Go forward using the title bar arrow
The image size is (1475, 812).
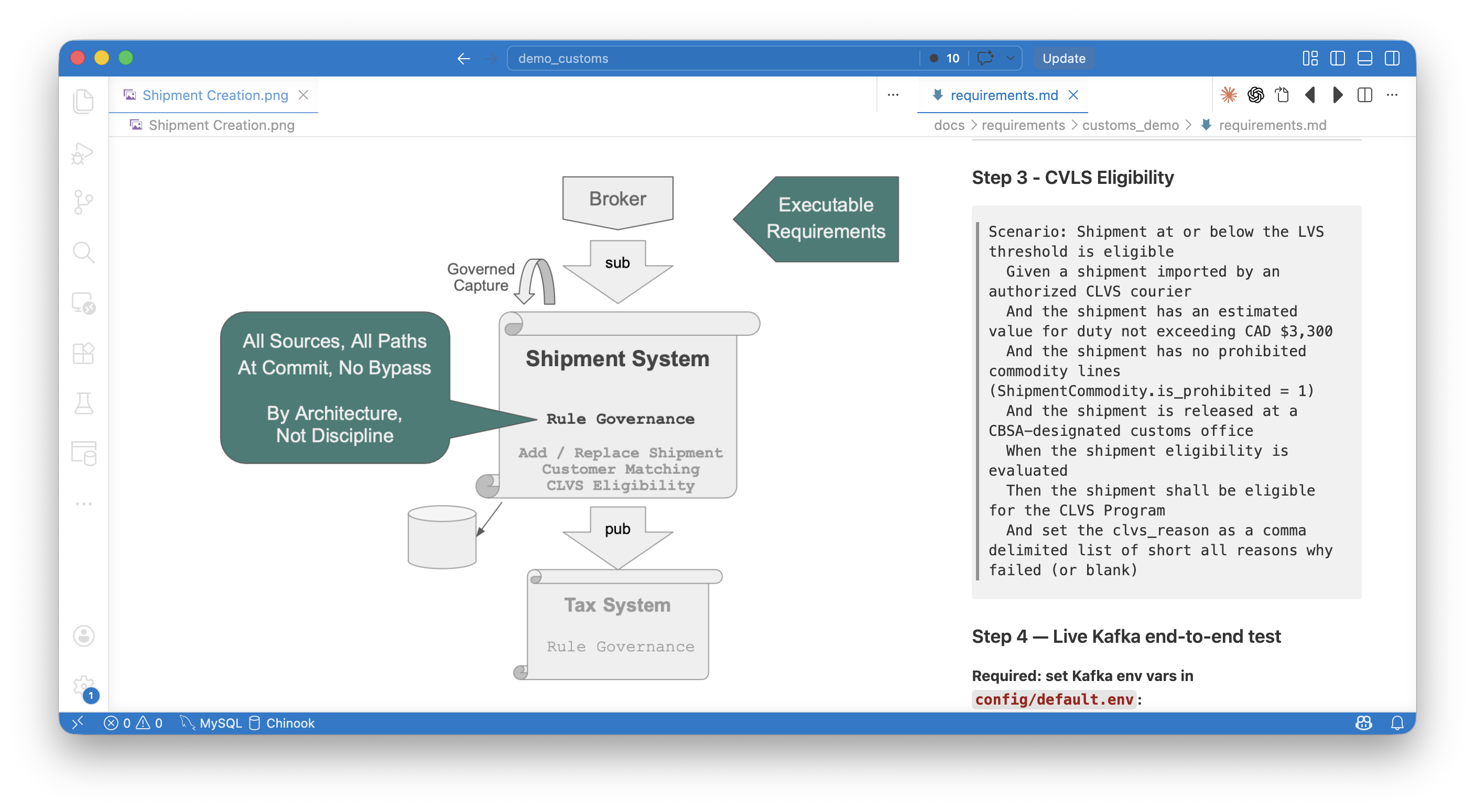point(491,58)
